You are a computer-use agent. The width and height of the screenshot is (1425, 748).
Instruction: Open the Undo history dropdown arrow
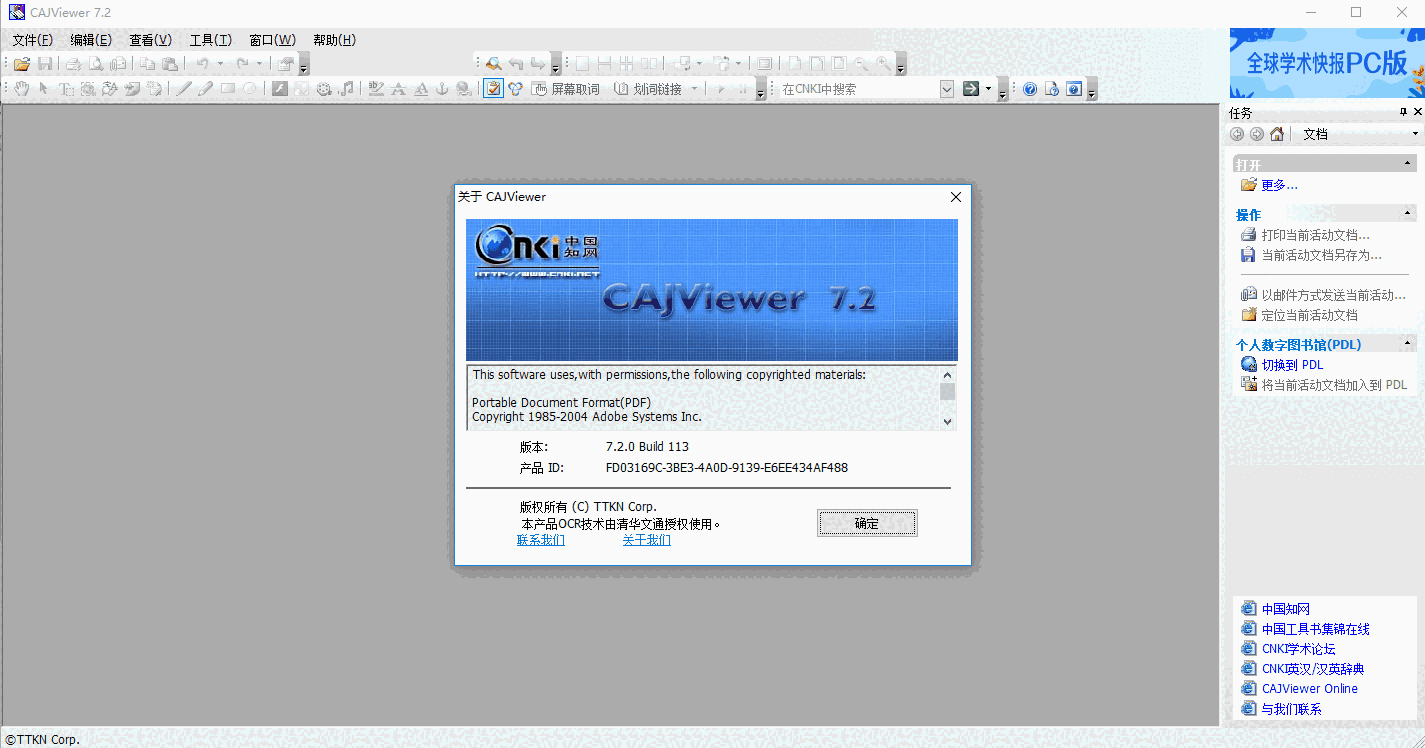point(221,64)
